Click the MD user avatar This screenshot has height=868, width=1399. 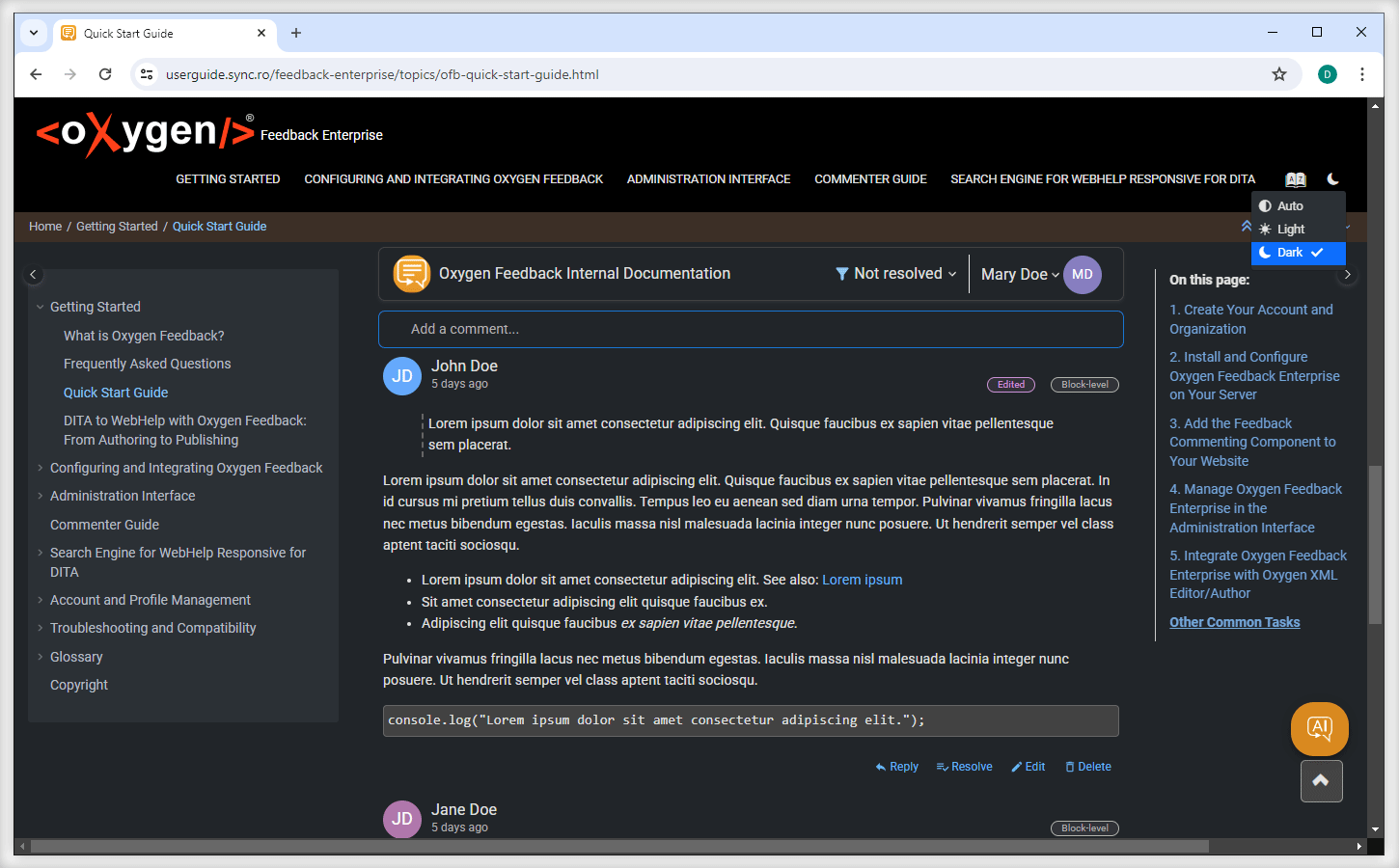(1082, 275)
